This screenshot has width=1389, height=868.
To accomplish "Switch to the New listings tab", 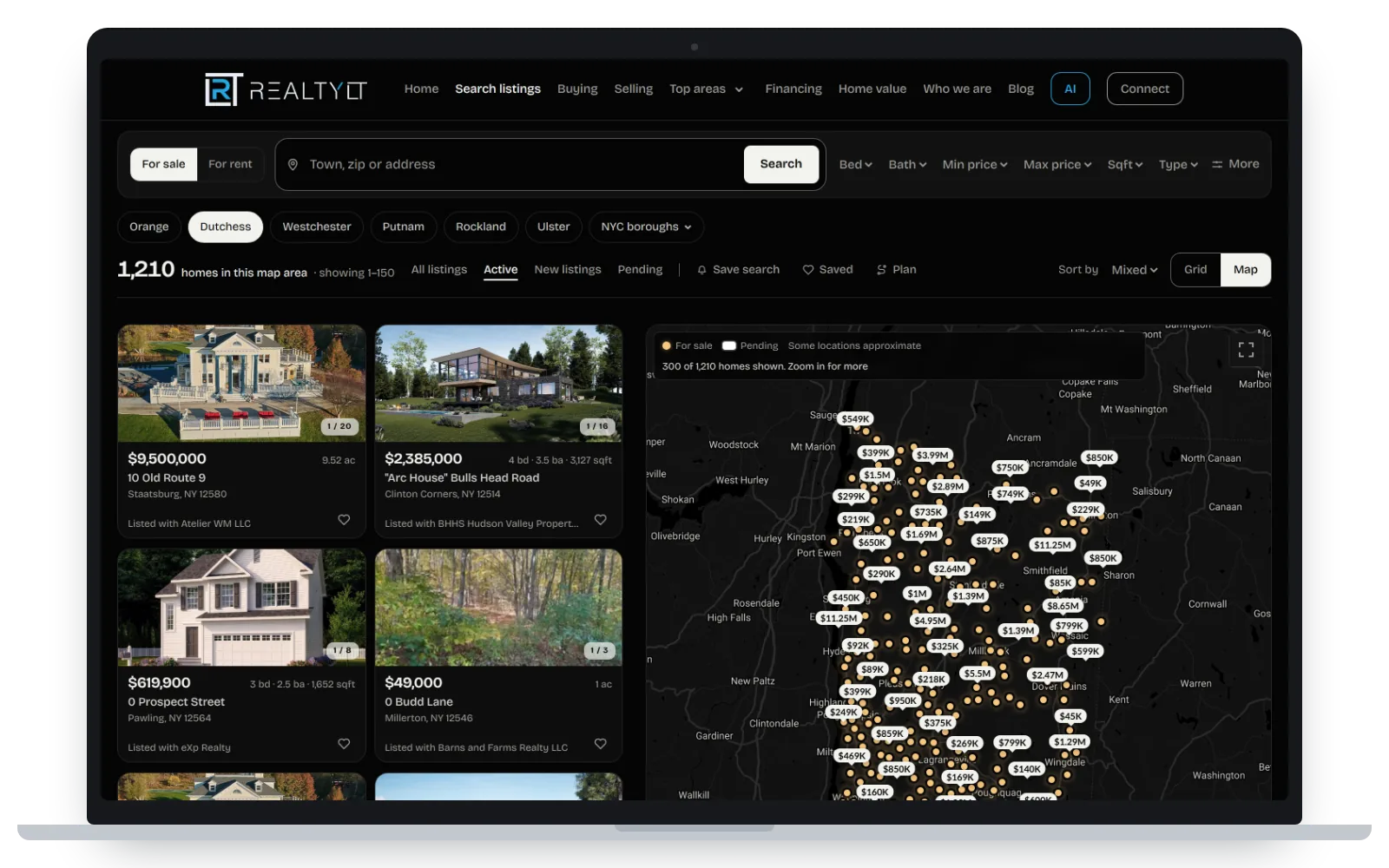I will (x=568, y=270).
